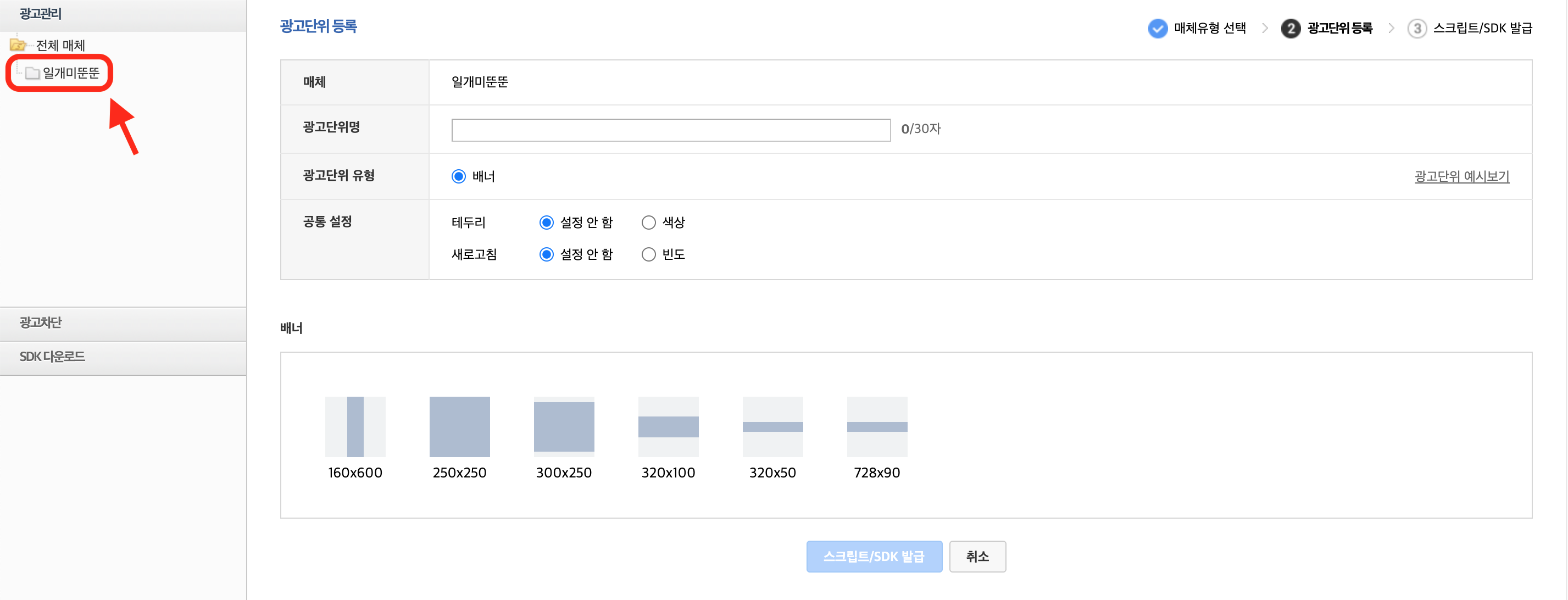1568x600 pixels.
Task: Expand the SDK 다운로드 sidebar section
Action: pos(52,357)
